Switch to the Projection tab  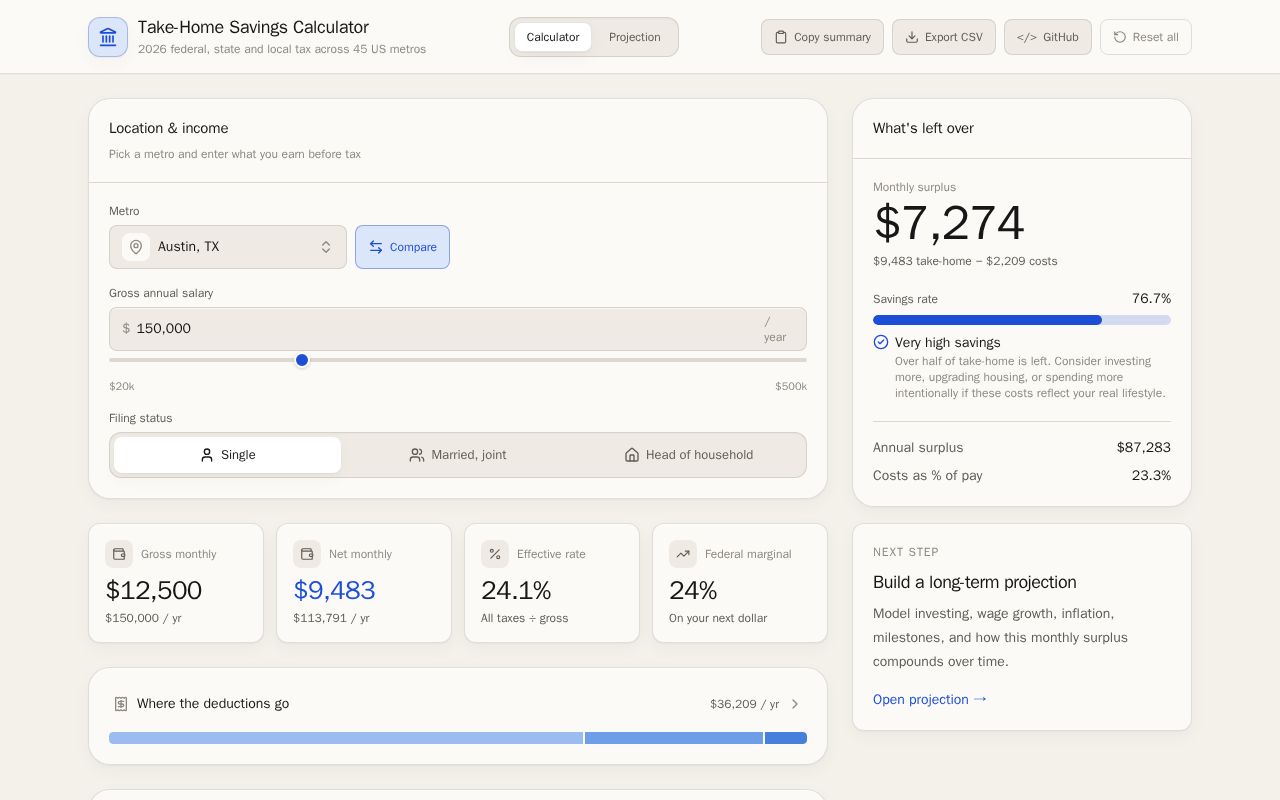pyautogui.click(x=635, y=37)
